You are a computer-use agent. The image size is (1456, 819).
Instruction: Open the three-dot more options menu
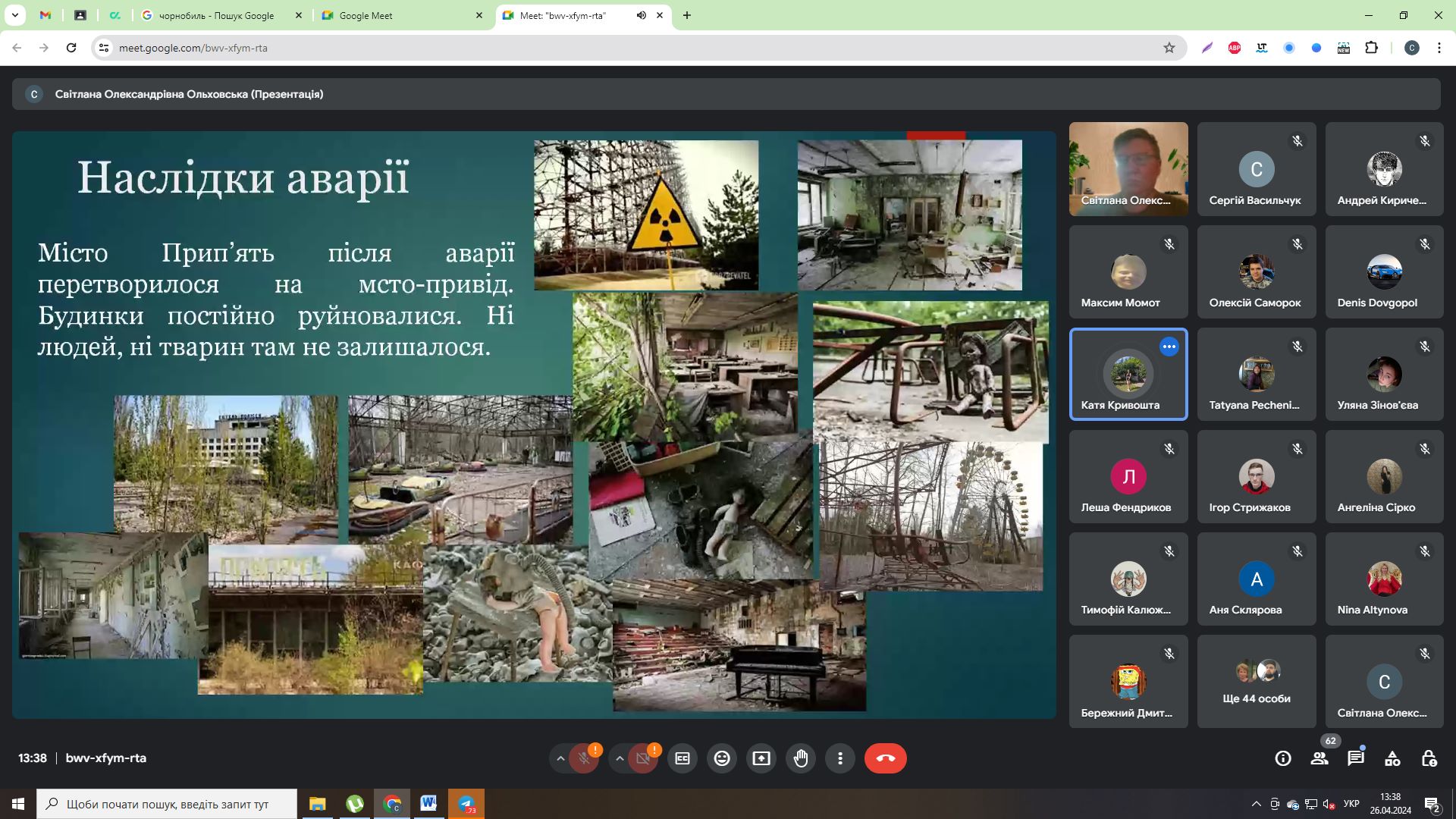840,758
